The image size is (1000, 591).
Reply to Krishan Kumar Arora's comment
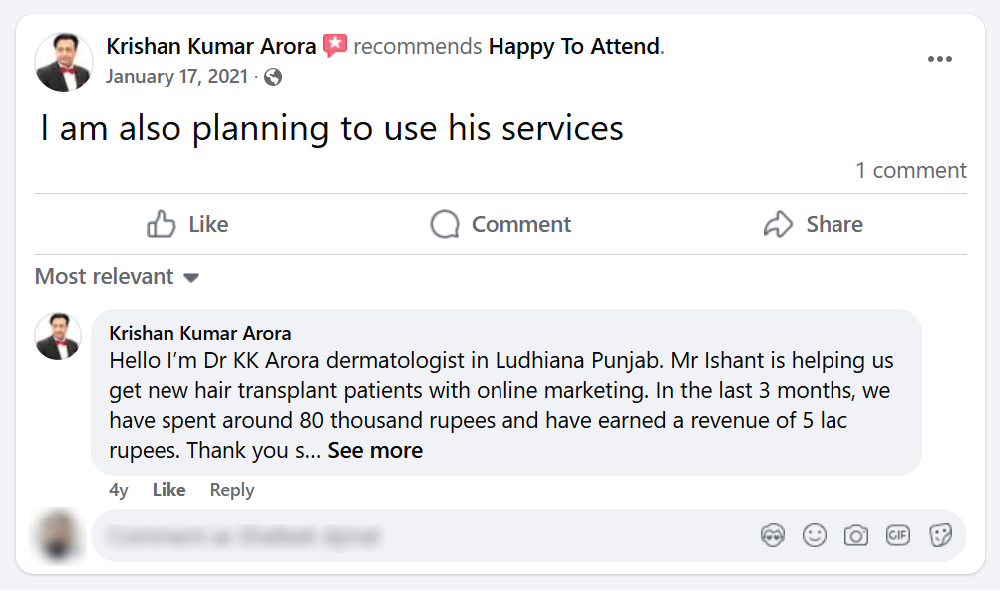(232, 490)
